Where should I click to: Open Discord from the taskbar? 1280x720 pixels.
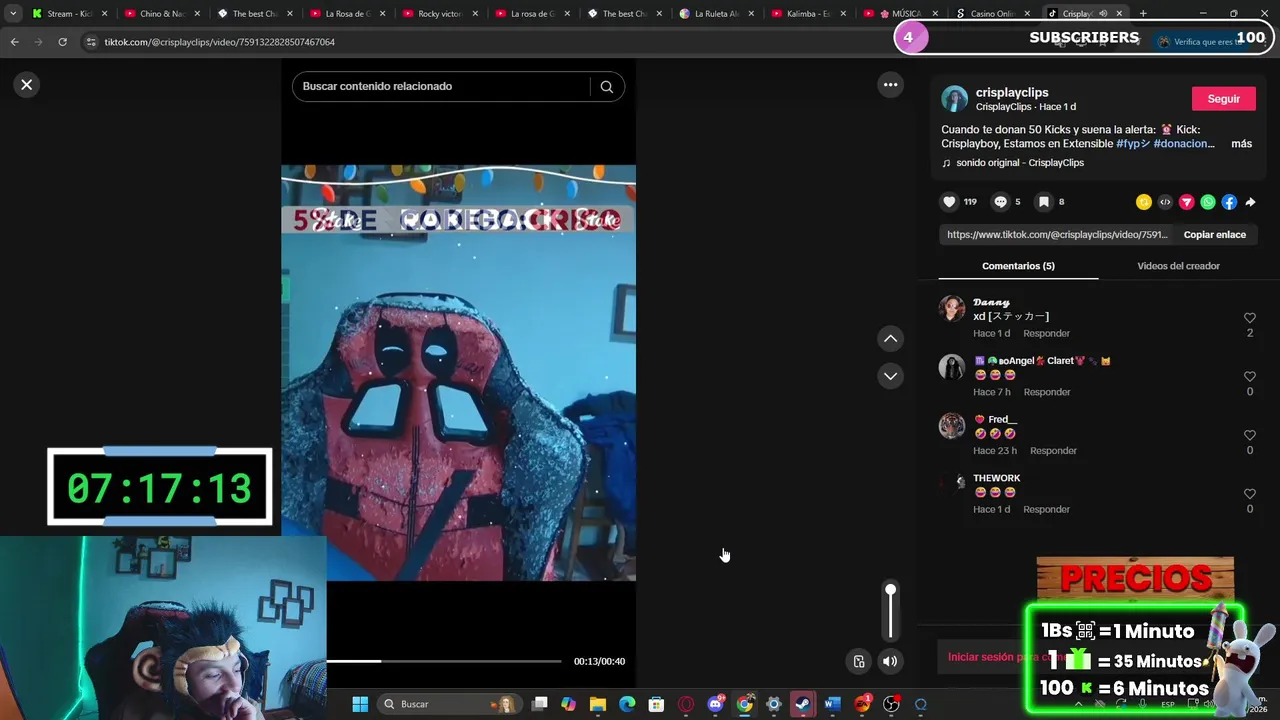[x=715, y=704]
